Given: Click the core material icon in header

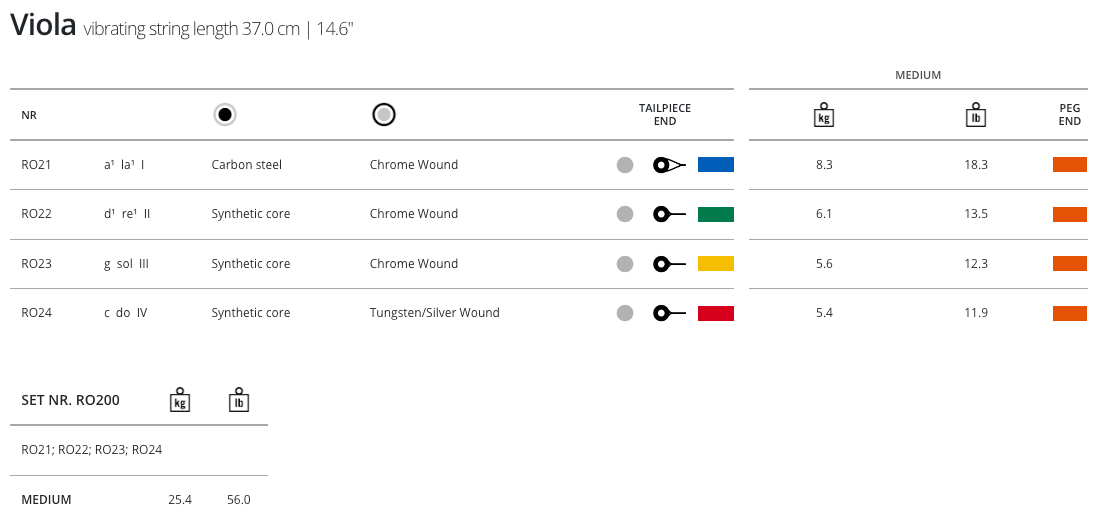Looking at the screenshot, I should (225, 115).
